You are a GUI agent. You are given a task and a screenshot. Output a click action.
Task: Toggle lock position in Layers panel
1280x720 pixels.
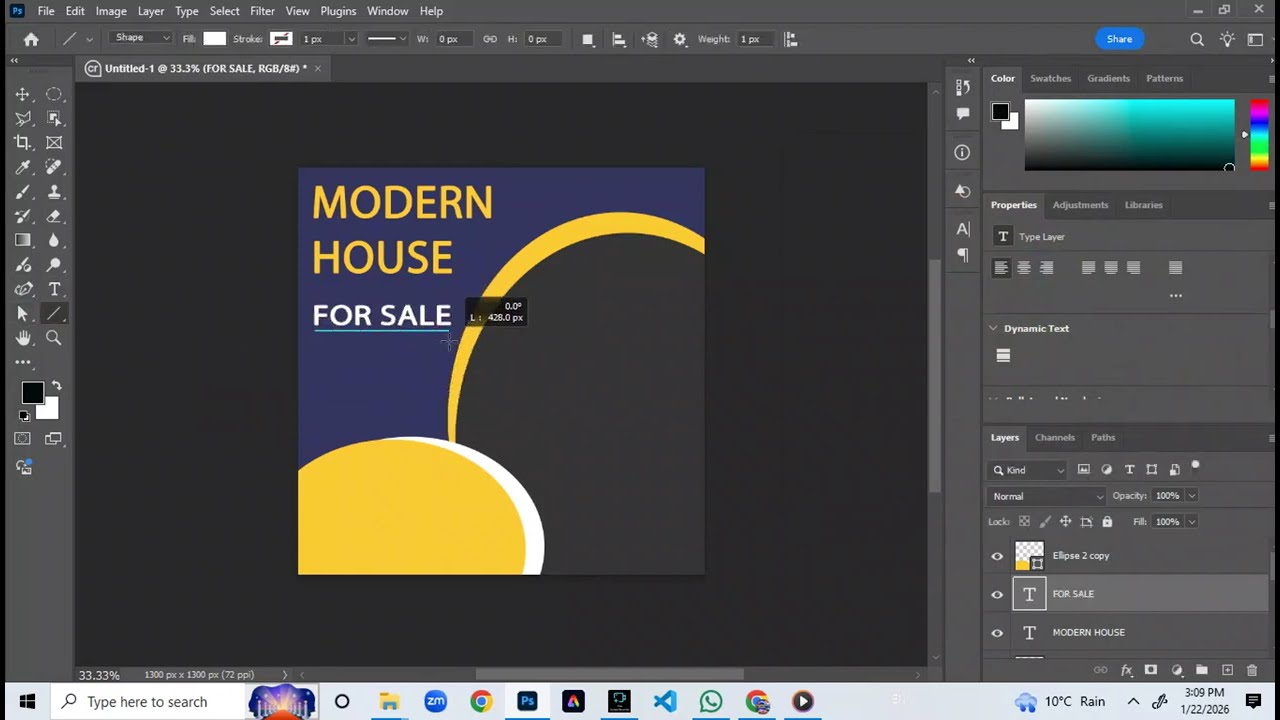point(1065,521)
